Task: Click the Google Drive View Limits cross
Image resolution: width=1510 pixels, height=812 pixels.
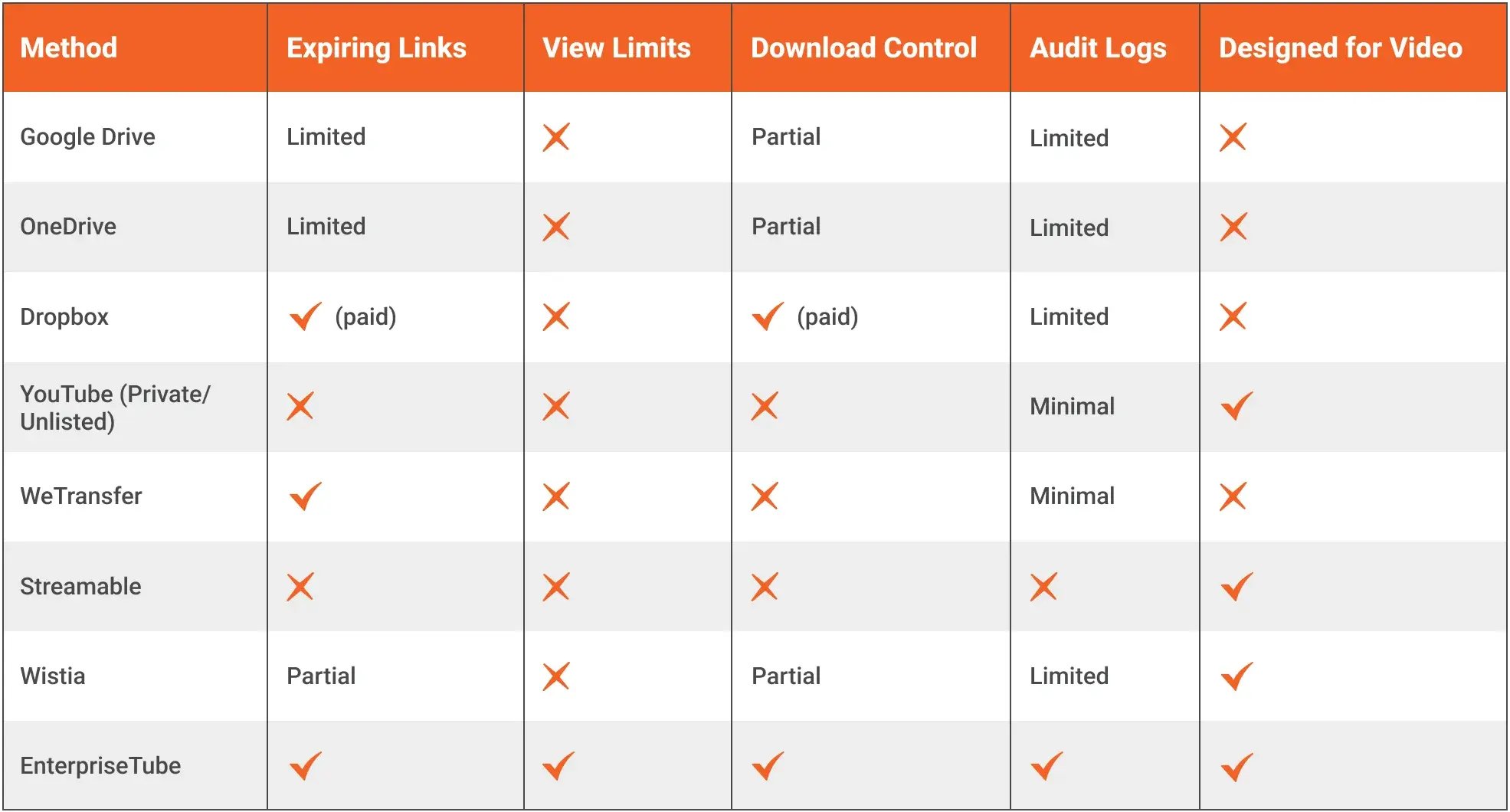Action: click(x=556, y=137)
